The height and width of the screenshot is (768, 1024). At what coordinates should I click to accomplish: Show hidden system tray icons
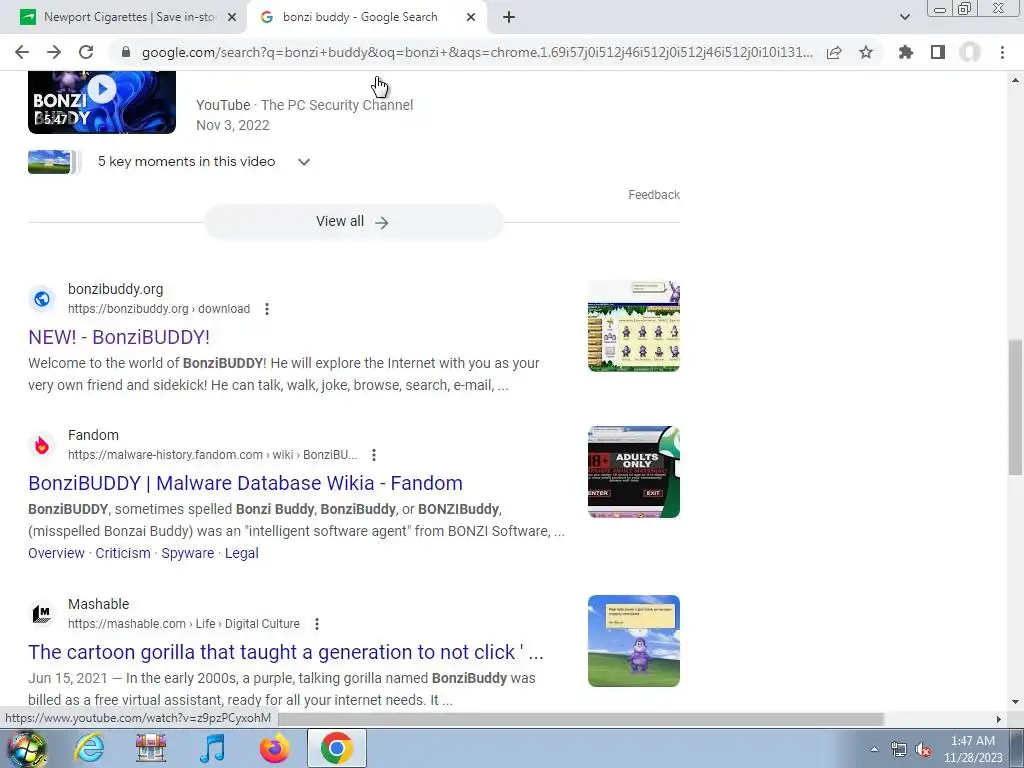click(x=874, y=749)
